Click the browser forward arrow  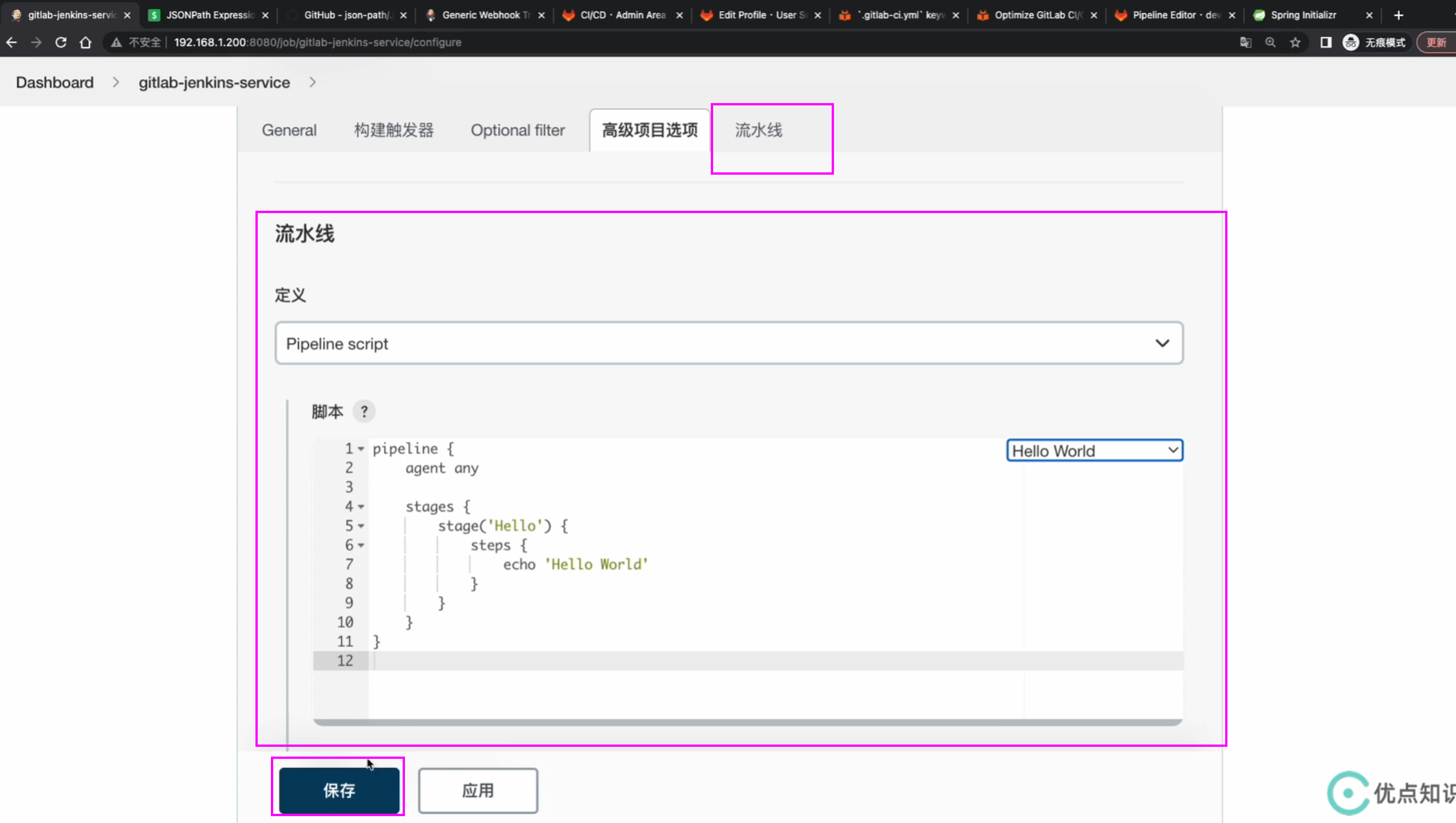(36, 42)
